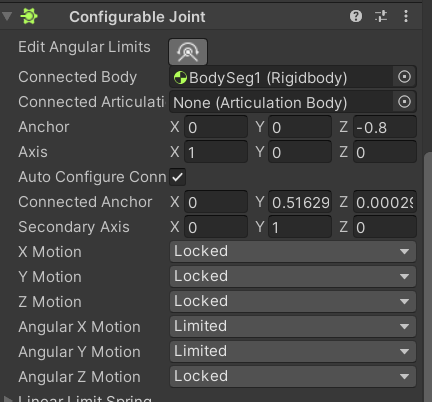The width and height of the screenshot is (432, 402).
Task: Open the Angular X Motion dropdown
Action: pos(293,326)
